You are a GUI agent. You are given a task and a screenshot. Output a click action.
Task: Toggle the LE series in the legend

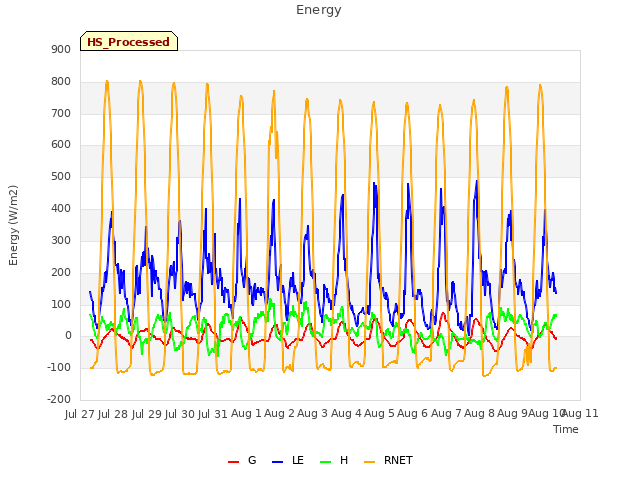288,460
